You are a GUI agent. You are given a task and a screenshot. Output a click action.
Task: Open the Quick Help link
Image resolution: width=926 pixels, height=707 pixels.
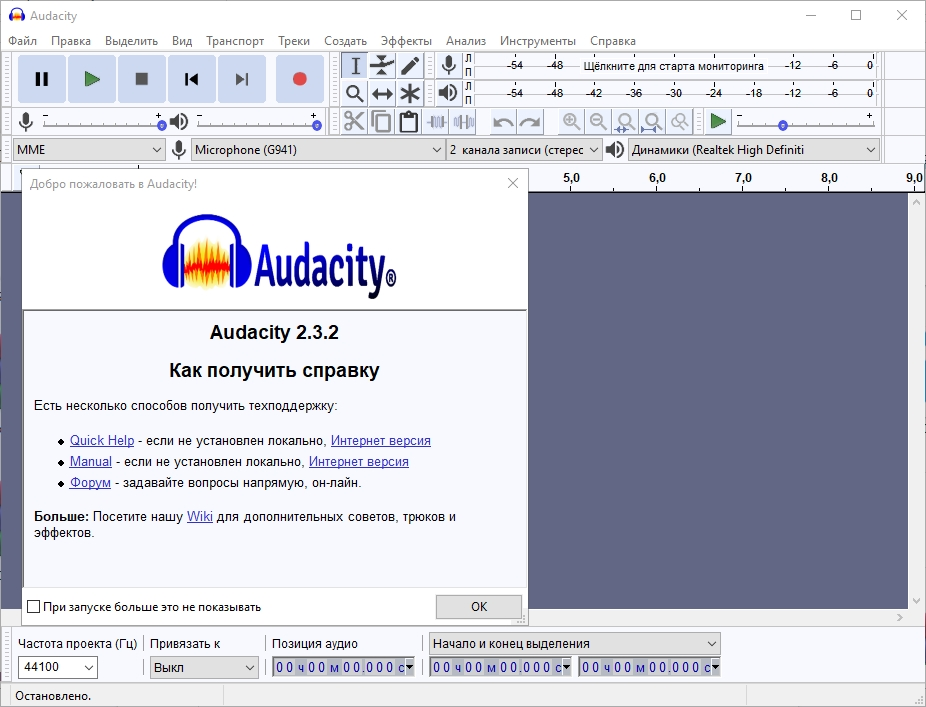(x=102, y=441)
